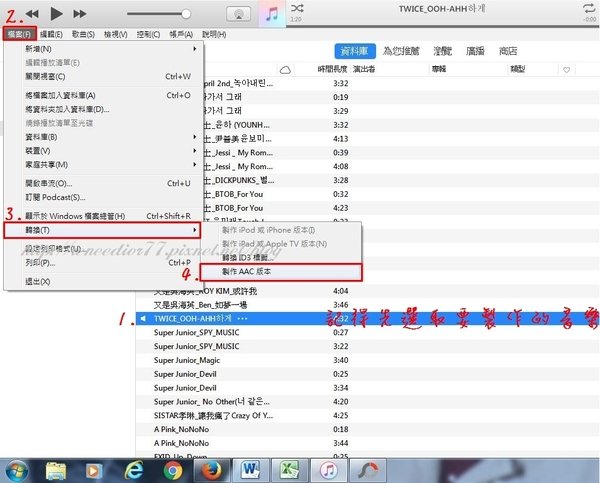The image size is (600, 483).
Task: Open Microsoft Word from the taskbar
Action: click(x=251, y=470)
